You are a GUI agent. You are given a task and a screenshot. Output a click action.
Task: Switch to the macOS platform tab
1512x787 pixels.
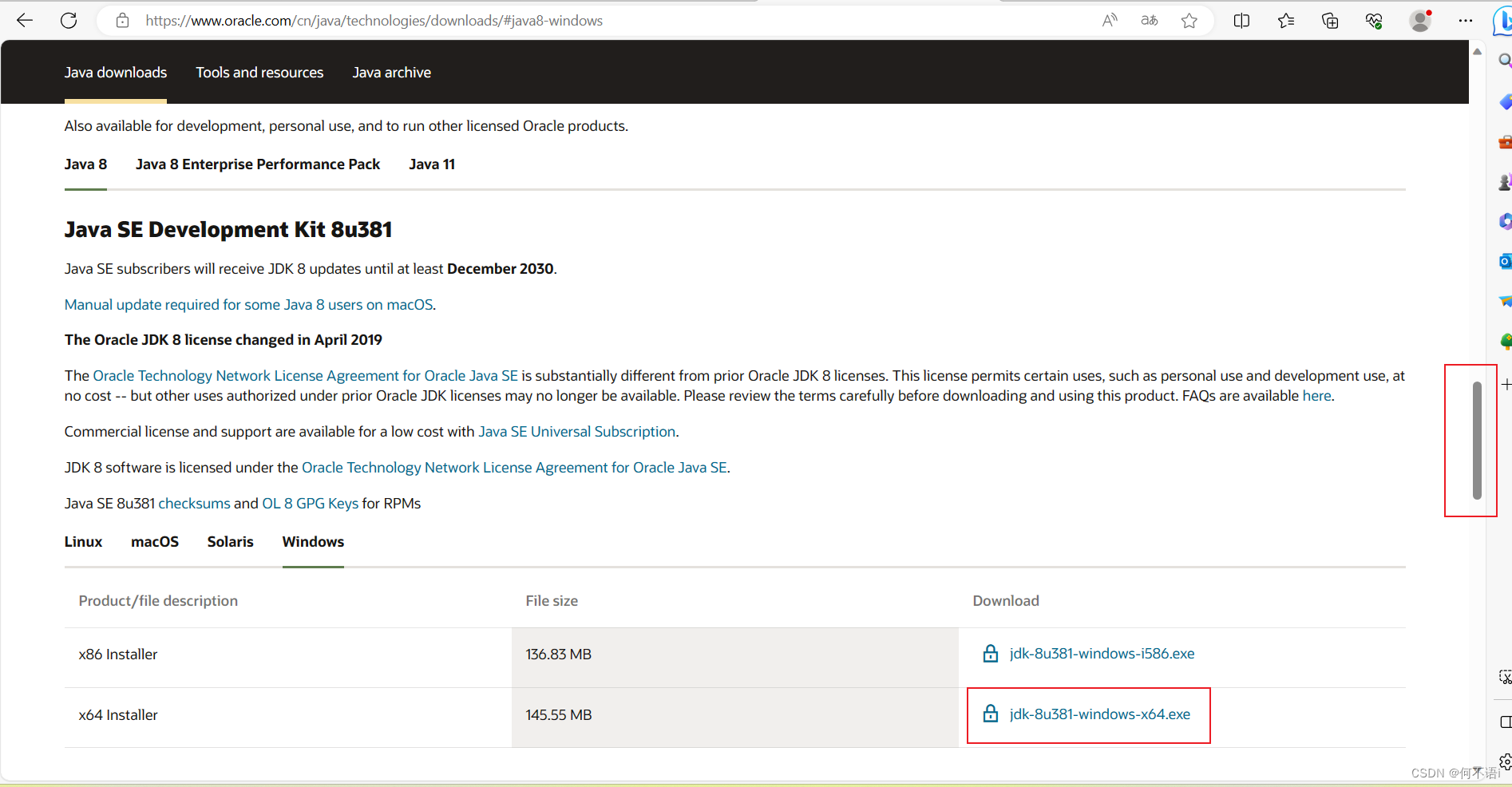tap(155, 542)
